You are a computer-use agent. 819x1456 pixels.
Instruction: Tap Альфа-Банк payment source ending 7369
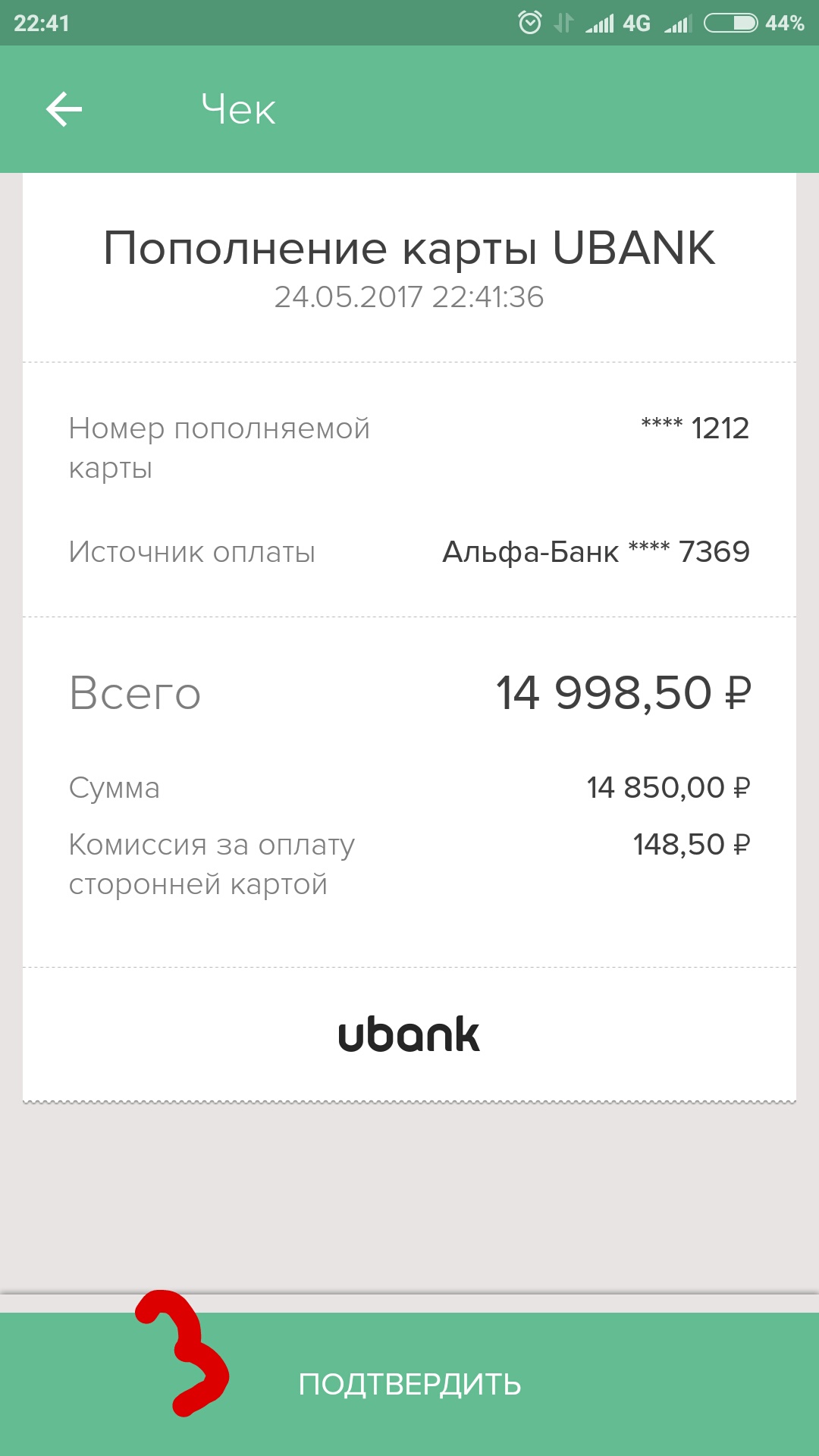[x=596, y=552]
